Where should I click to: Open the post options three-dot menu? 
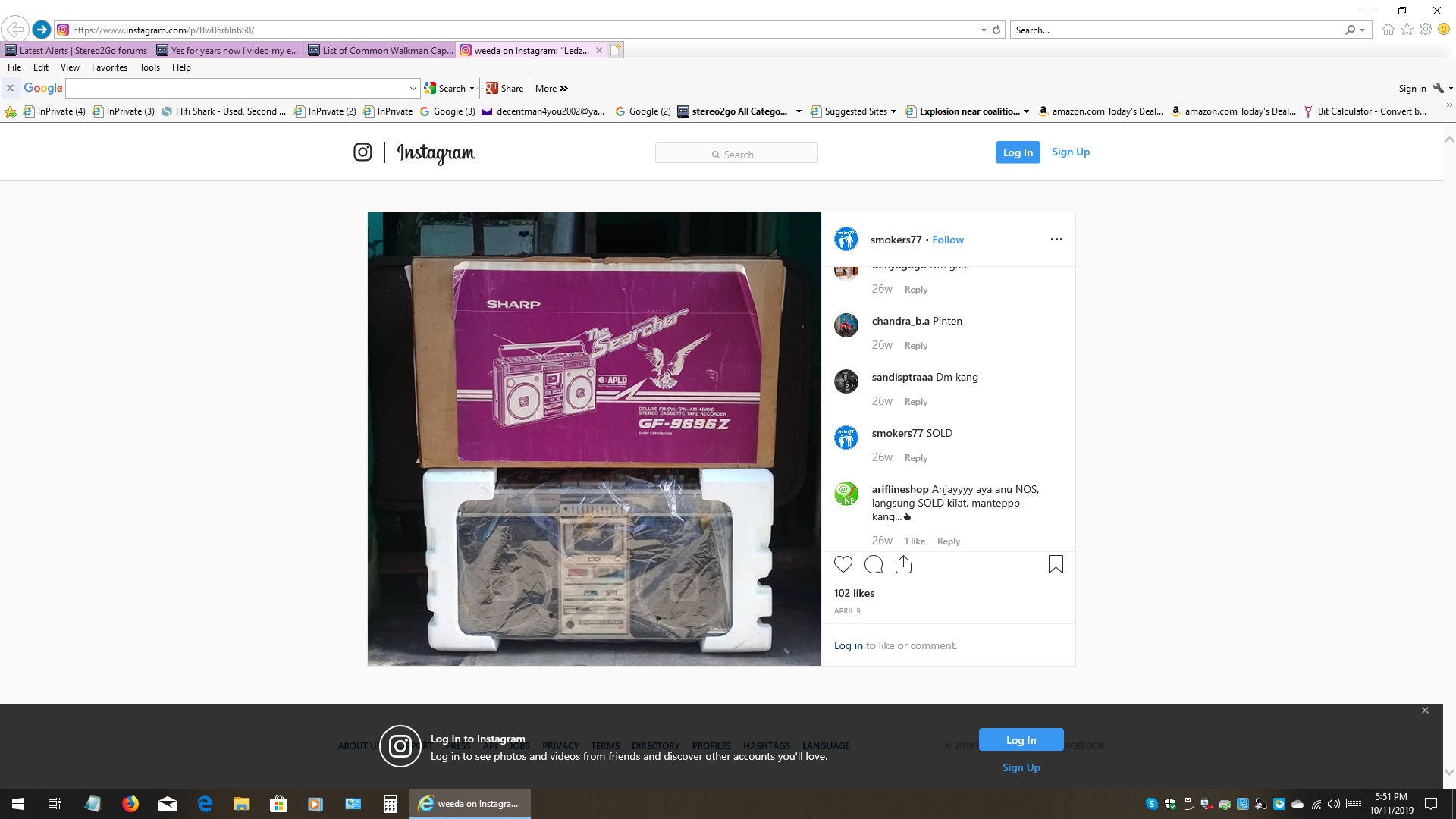[x=1056, y=240]
